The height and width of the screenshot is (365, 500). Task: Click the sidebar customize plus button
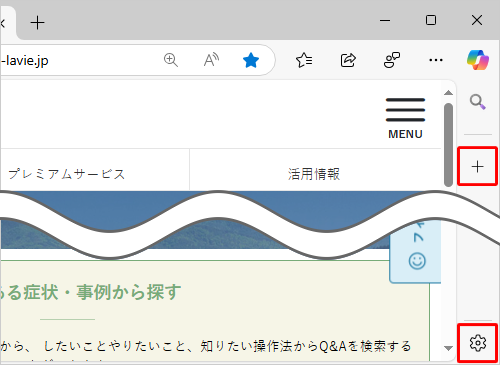pos(478,166)
